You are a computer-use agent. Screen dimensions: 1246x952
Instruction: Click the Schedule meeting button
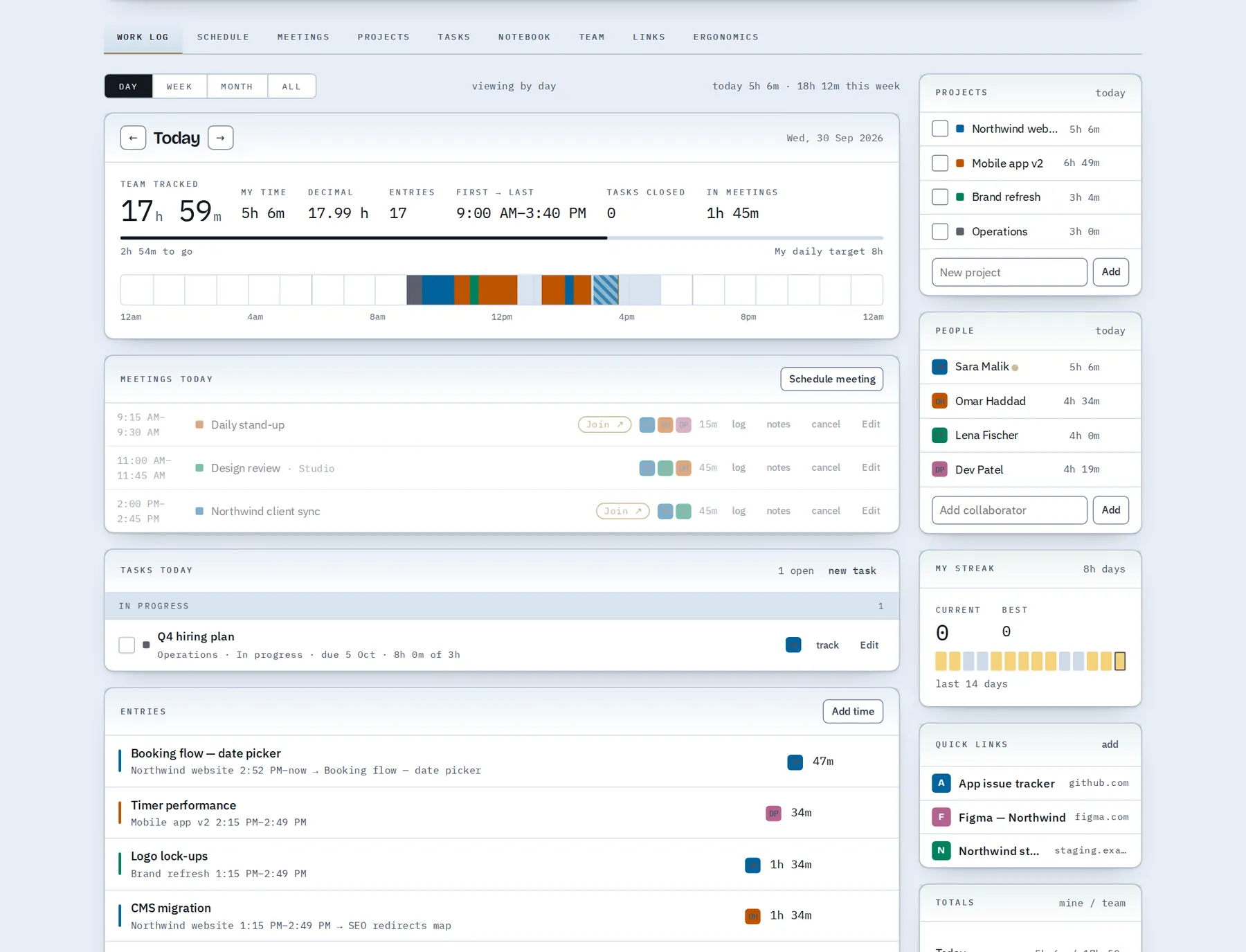(x=831, y=379)
